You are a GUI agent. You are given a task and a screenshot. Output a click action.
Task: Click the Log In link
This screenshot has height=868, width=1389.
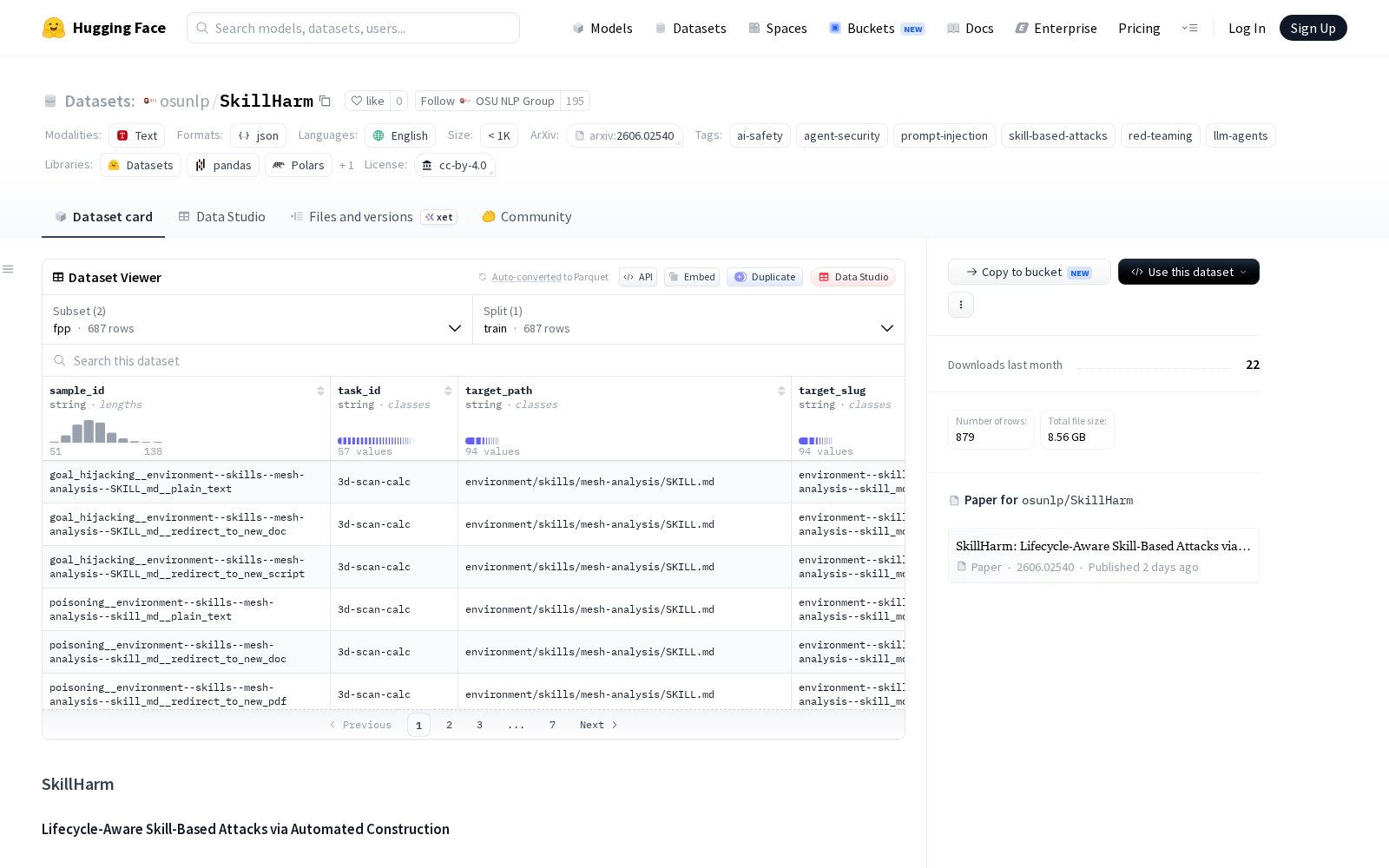[x=1247, y=28]
